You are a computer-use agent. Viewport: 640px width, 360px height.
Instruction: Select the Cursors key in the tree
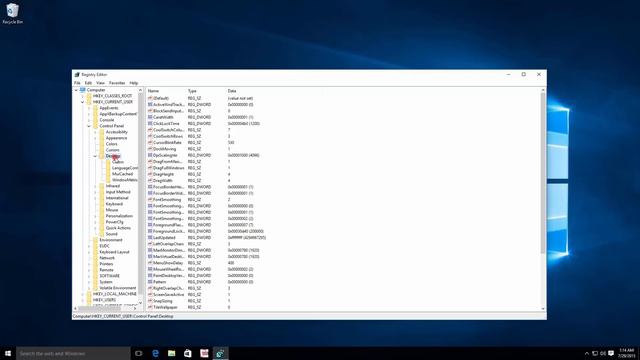tap(113, 150)
